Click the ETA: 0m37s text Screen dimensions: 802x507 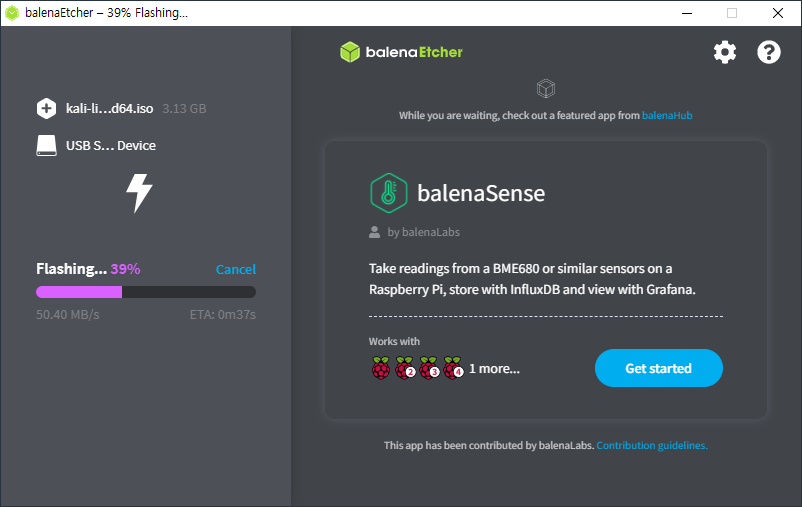tap(222, 315)
